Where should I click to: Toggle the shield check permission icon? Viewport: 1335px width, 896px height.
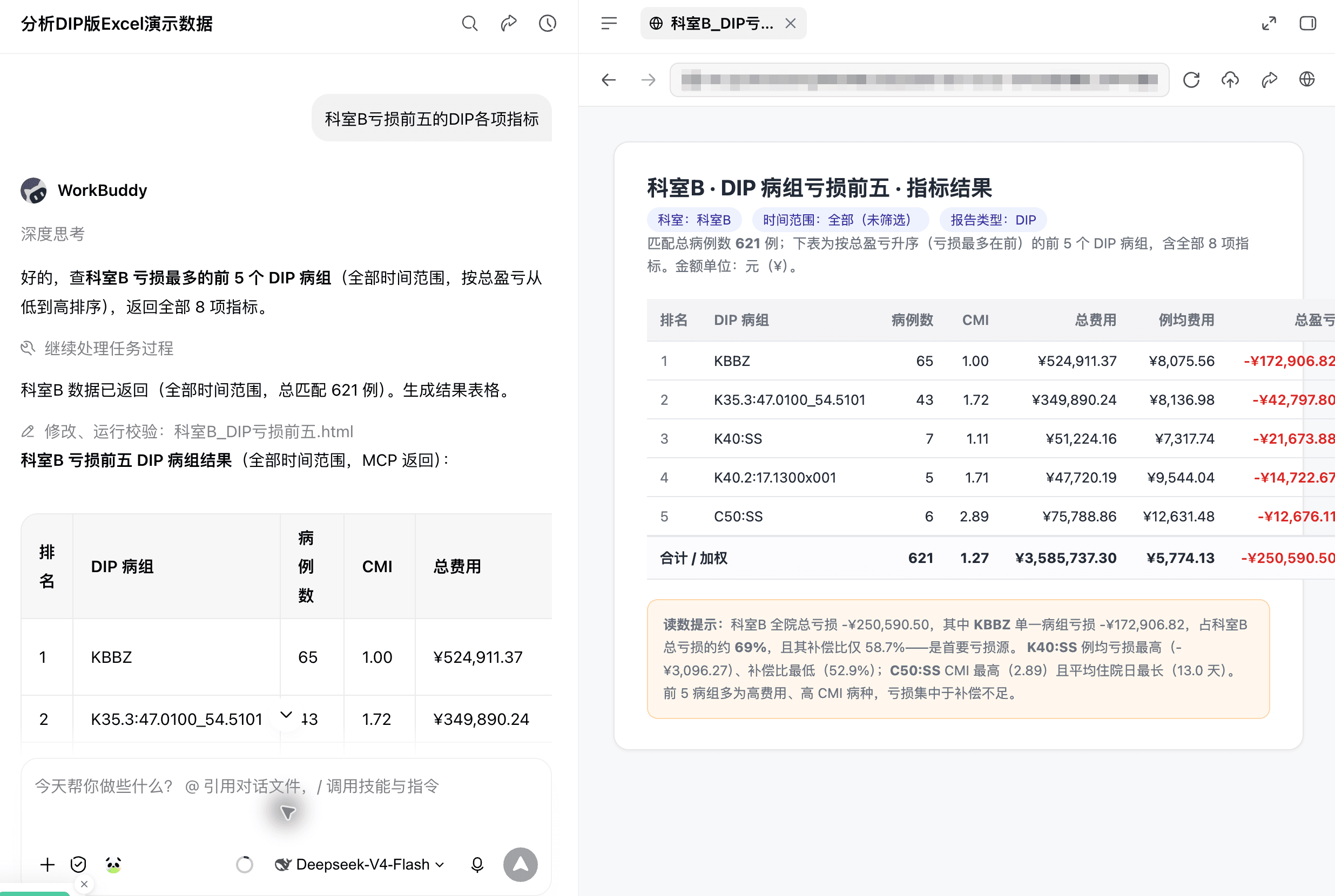(78, 865)
